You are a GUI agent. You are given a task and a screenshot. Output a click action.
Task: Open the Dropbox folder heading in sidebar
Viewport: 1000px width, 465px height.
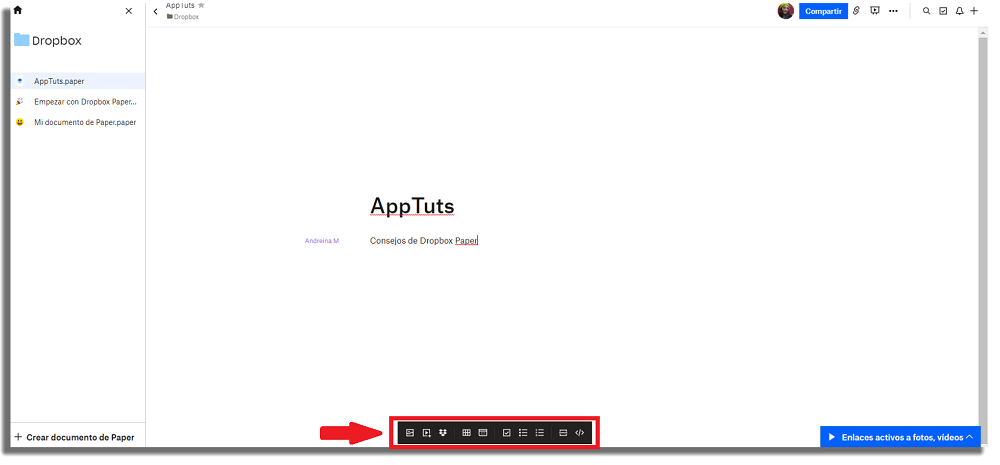pyautogui.click(x=48, y=40)
